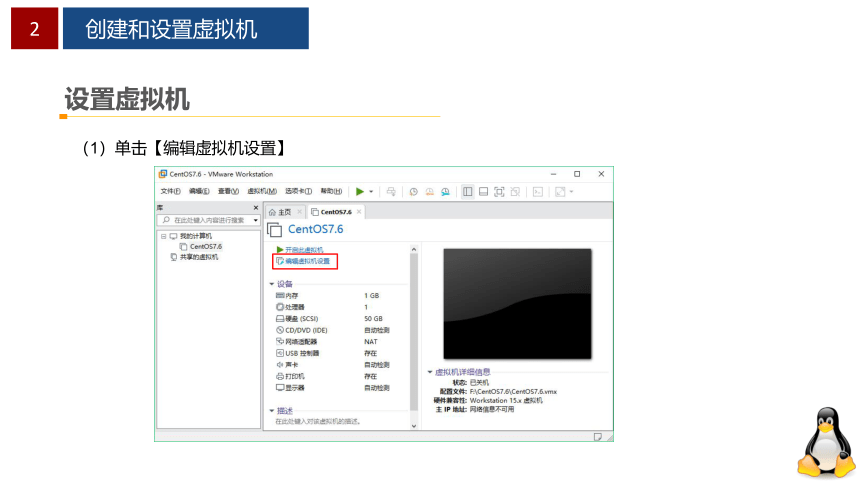
Task: Click the 内存 memory device icon
Action: 280,296
